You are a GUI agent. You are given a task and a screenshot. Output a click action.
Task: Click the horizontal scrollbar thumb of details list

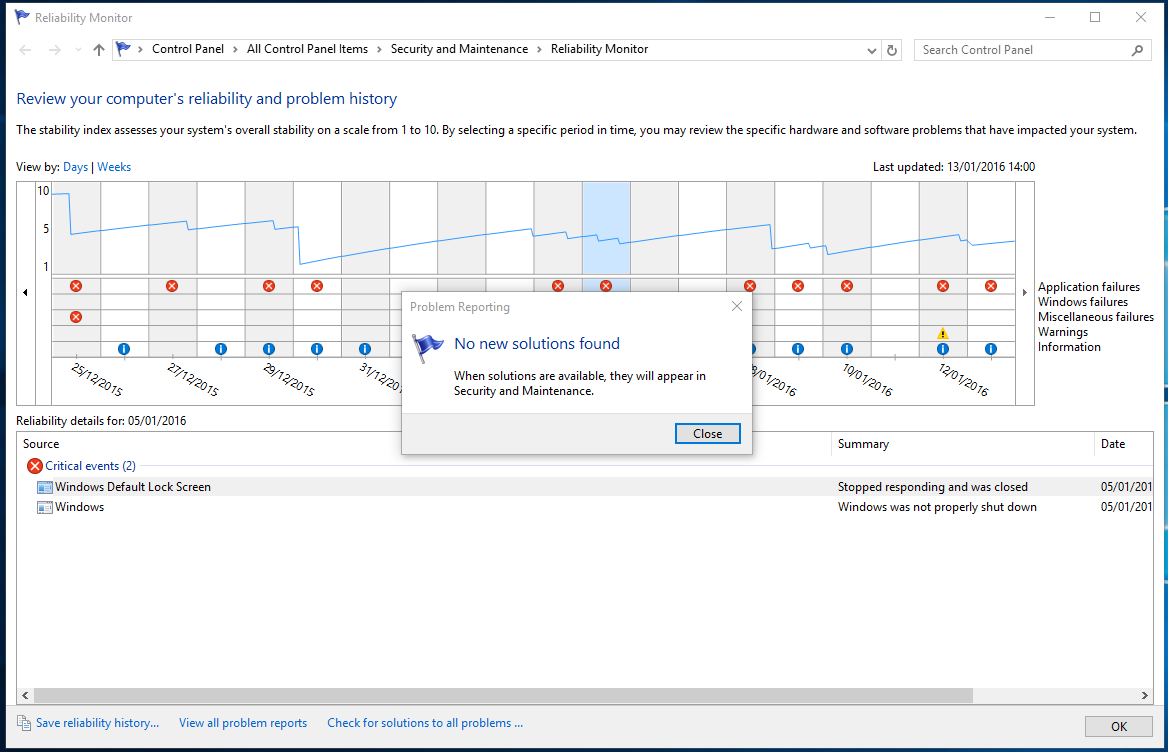click(503, 695)
